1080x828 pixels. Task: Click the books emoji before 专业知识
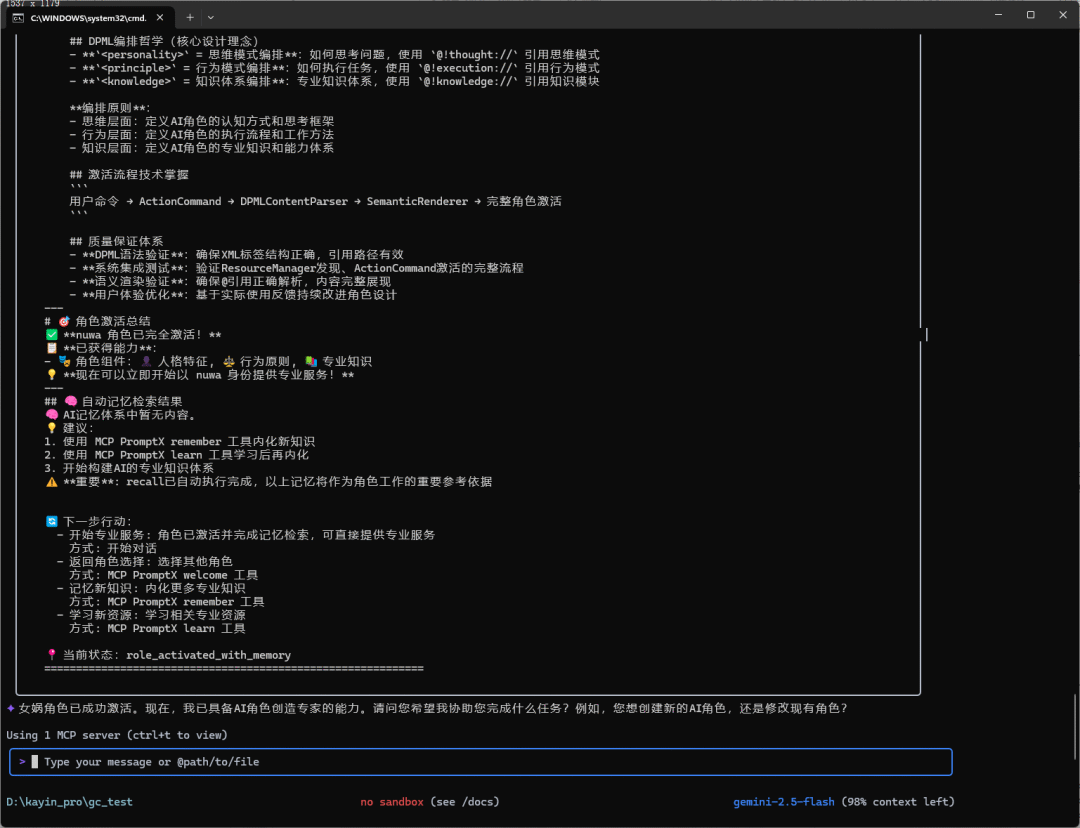[x=311, y=362]
